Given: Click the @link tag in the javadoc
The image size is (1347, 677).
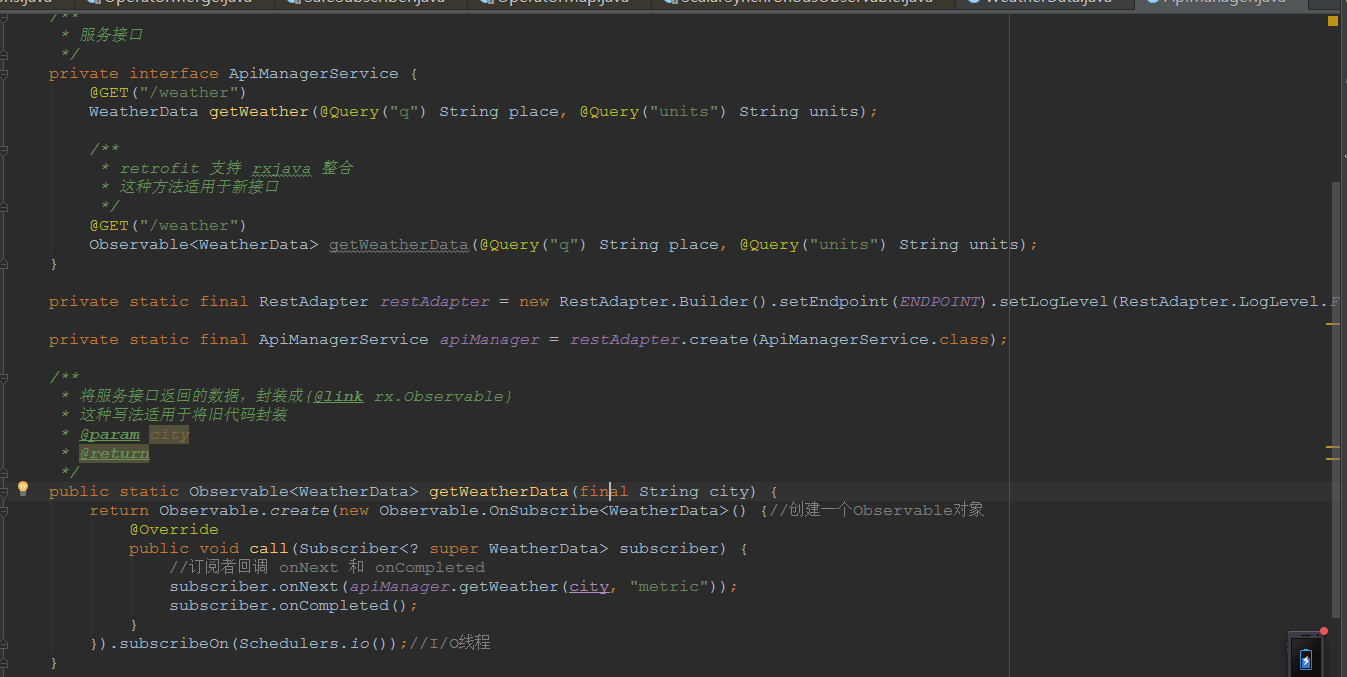Looking at the screenshot, I should pyautogui.click(x=339, y=396).
